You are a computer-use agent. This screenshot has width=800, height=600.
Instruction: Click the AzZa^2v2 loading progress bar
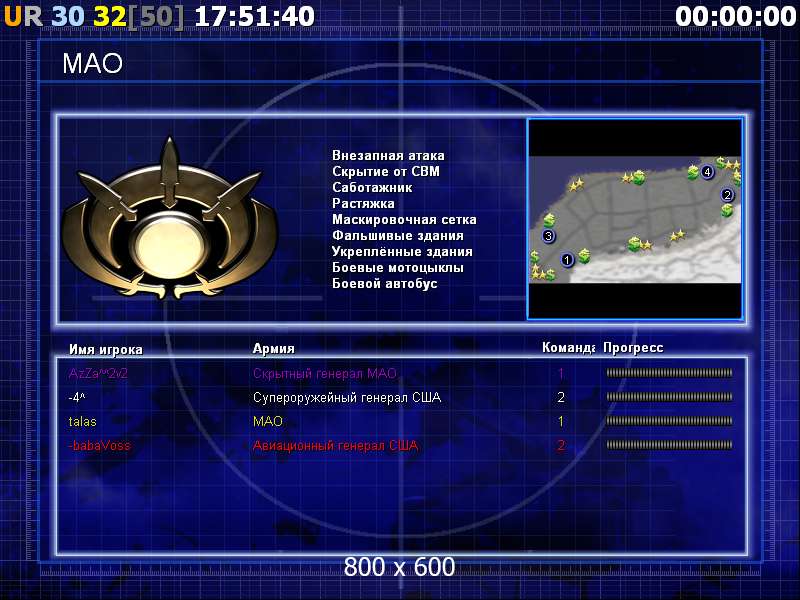pos(669,373)
